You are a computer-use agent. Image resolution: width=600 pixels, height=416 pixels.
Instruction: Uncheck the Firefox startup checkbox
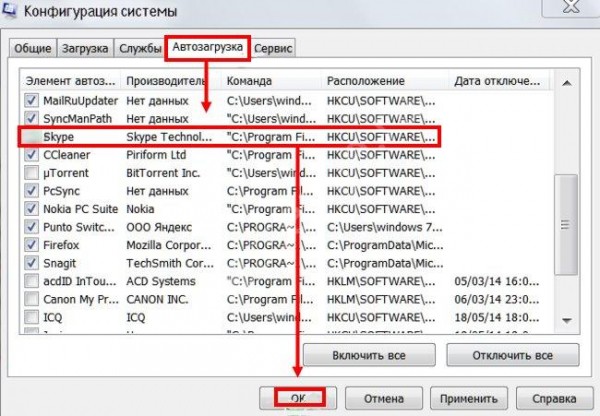31,245
